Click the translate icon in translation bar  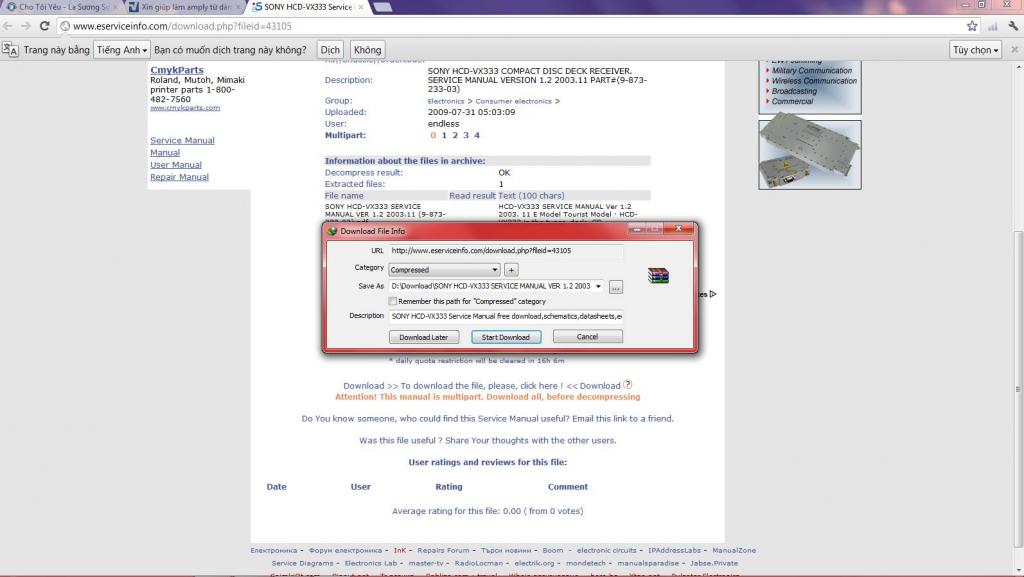click(x=10, y=50)
